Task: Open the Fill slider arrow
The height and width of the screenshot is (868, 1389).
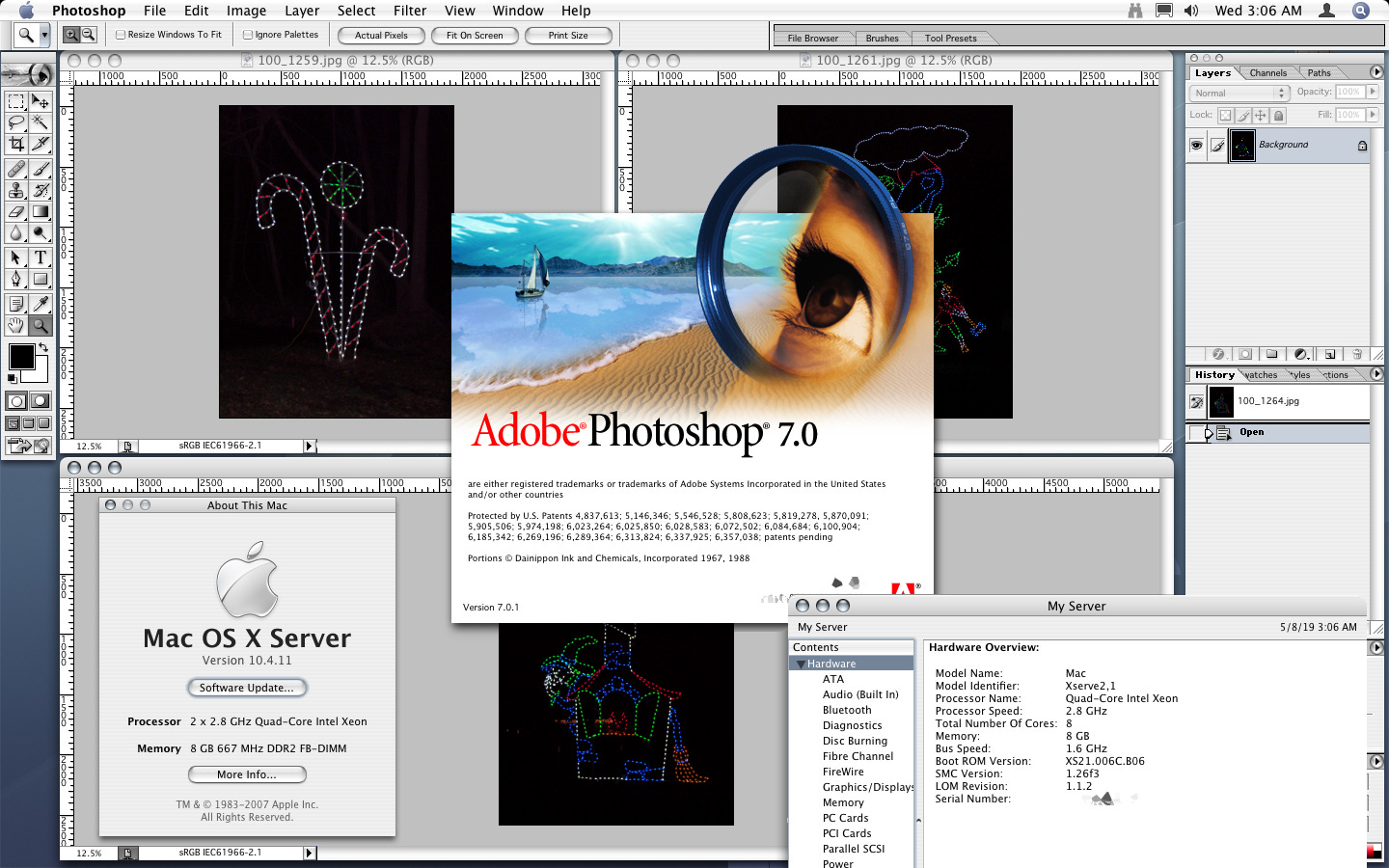Action: coord(1373,115)
